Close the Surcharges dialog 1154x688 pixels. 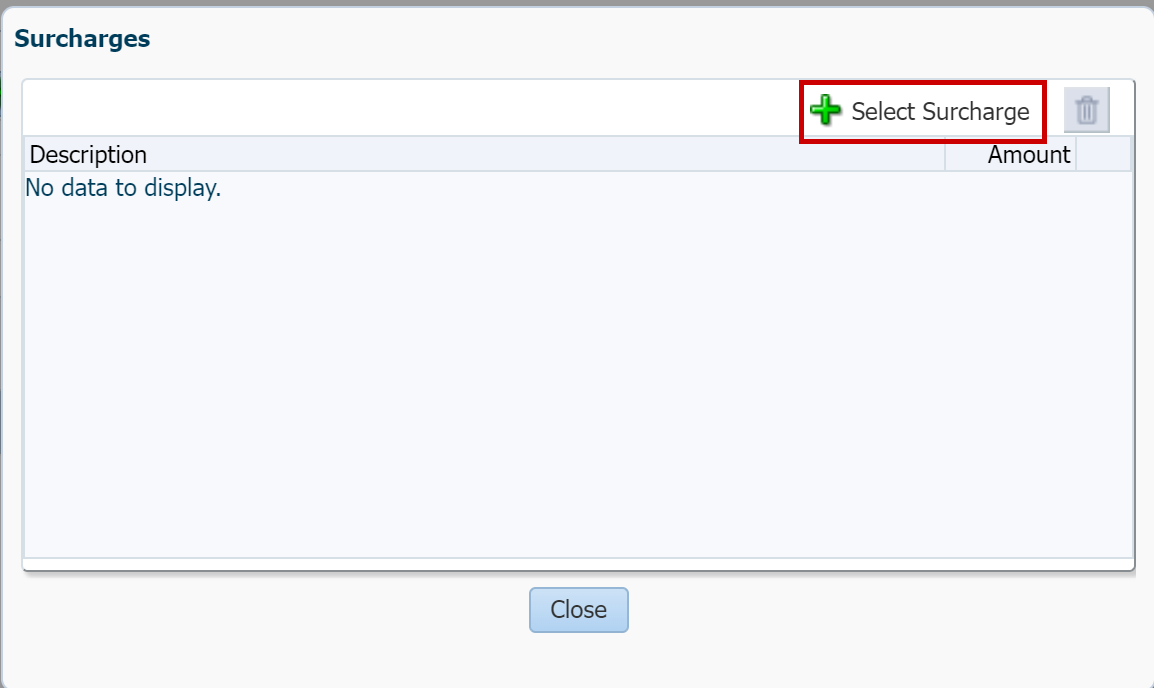click(578, 609)
